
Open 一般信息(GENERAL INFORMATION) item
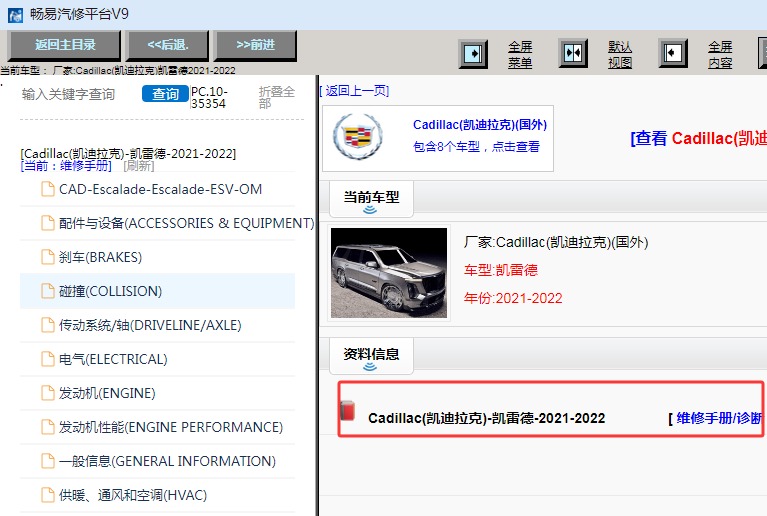[167, 461]
